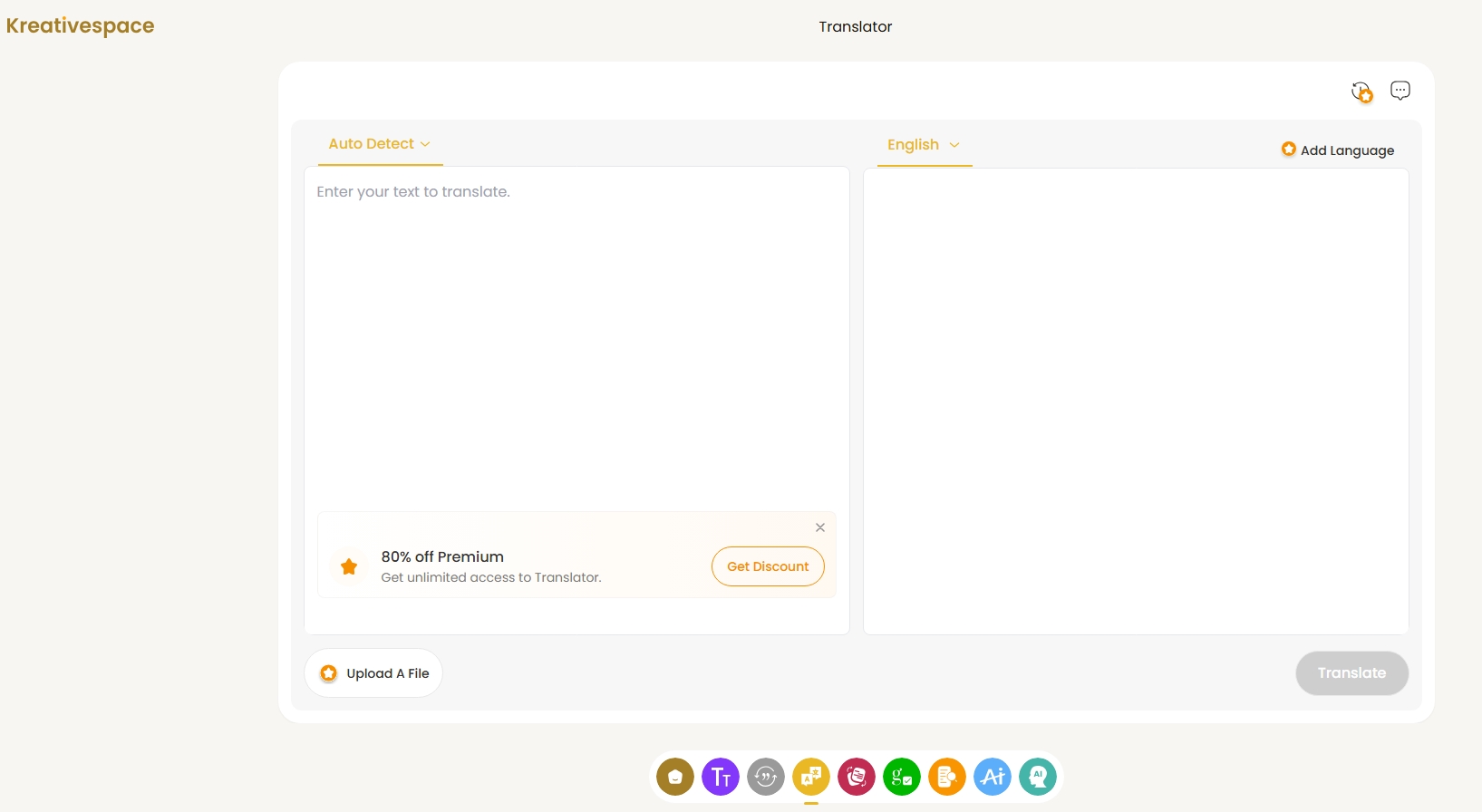
Task: Open the teal AI head icon
Action: coord(1038,777)
